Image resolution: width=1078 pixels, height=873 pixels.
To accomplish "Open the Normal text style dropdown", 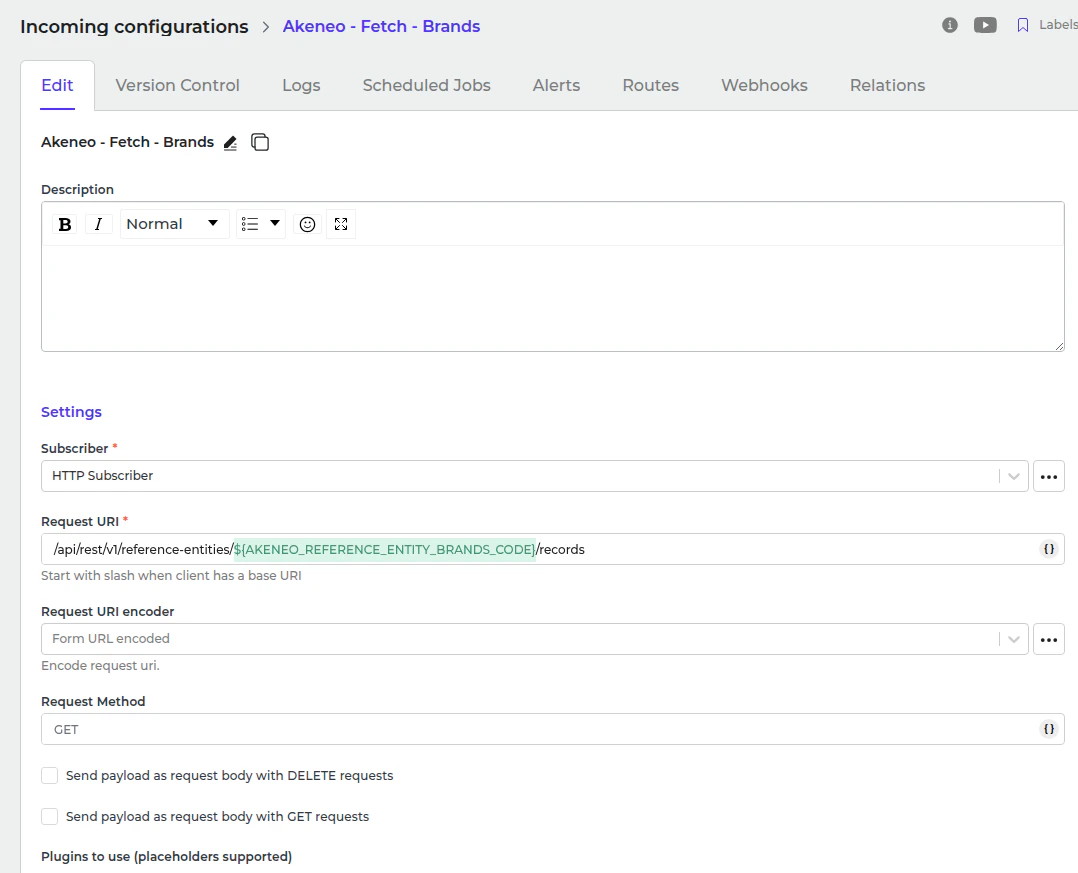I will pyautogui.click(x=174, y=224).
